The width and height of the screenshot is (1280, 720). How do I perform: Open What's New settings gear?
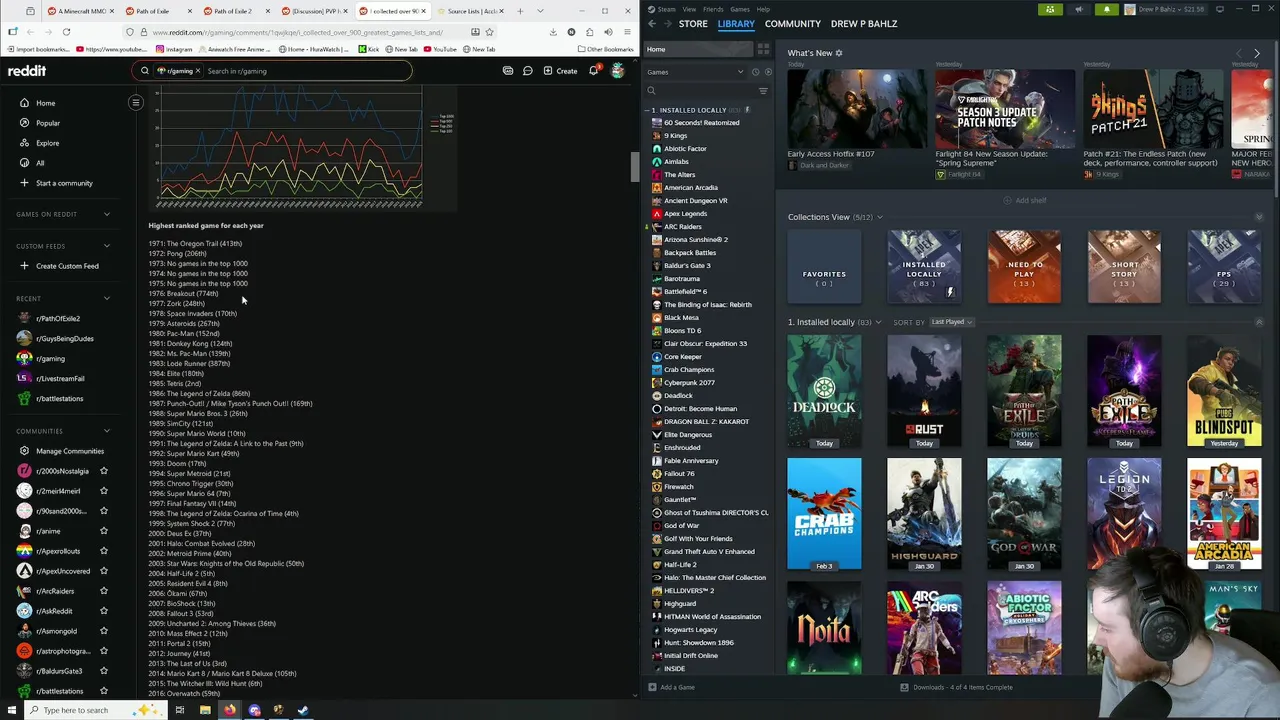839,53
